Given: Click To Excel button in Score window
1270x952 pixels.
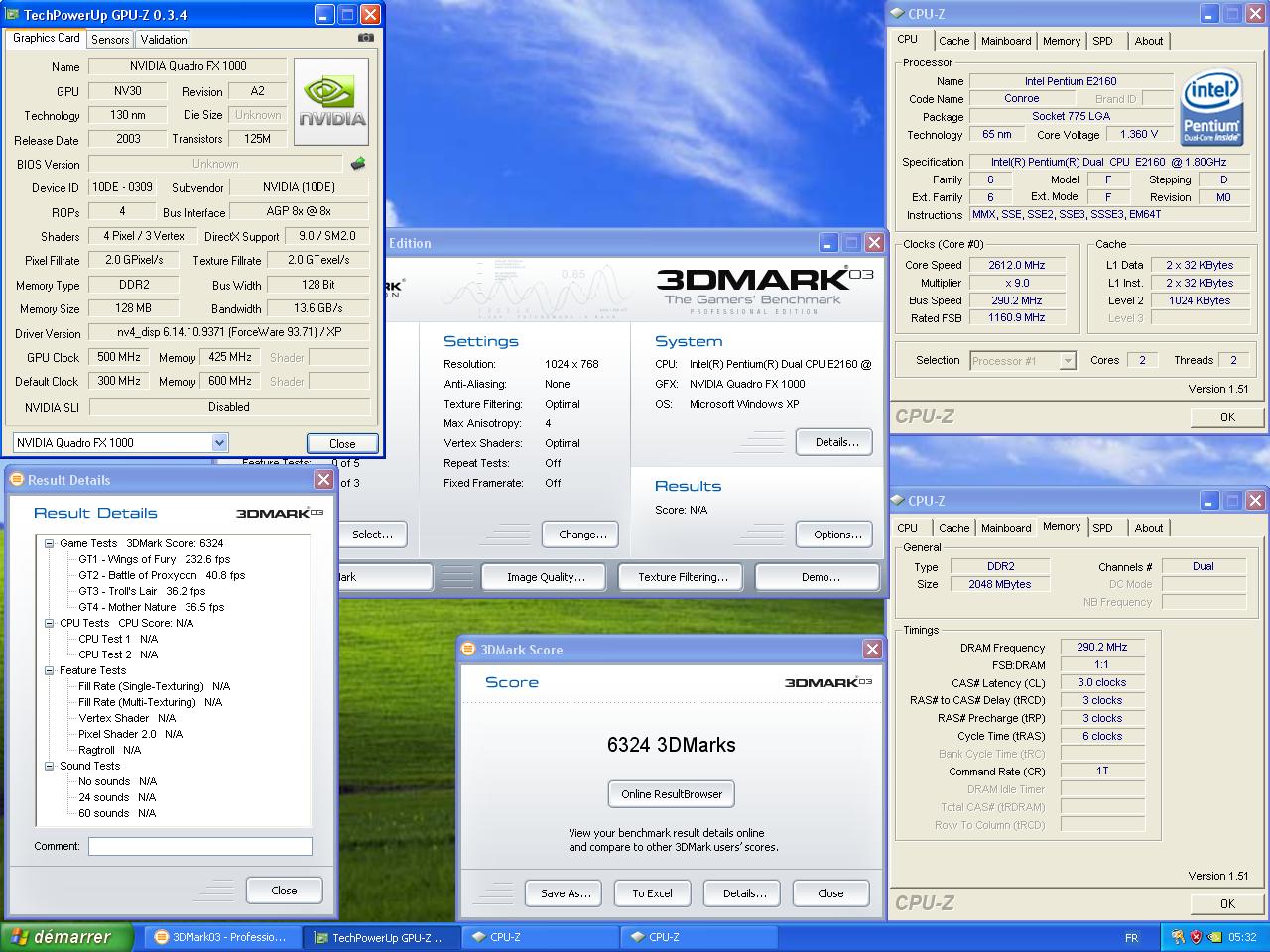Looking at the screenshot, I should 653,893.
